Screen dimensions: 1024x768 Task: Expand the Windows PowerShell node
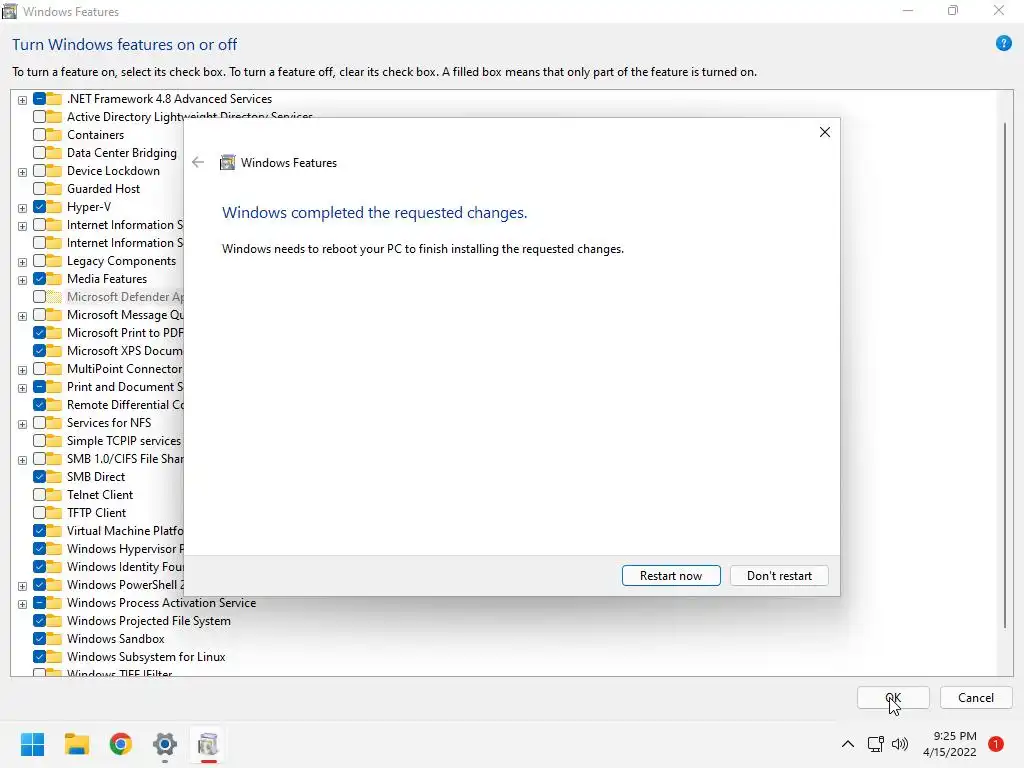(x=22, y=586)
